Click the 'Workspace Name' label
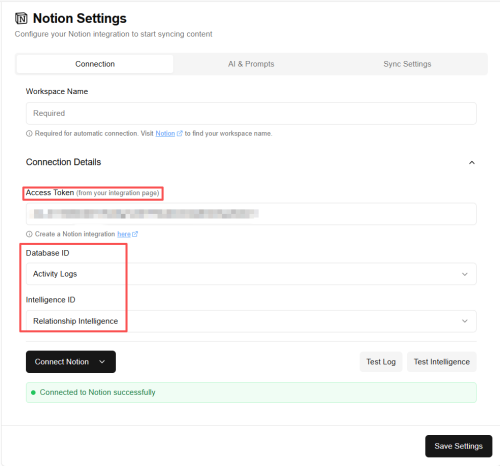This screenshot has height=466, width=500. (x=57, y=91)
